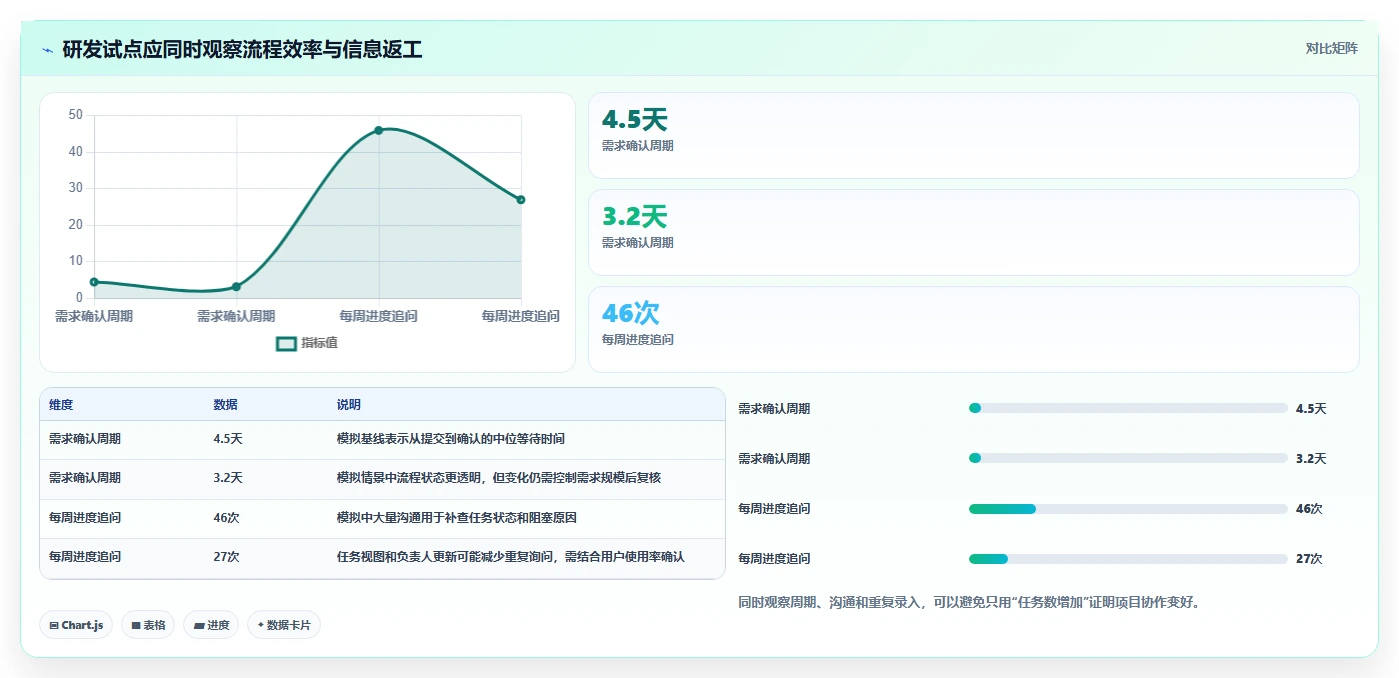Click the progress bar with value 3.2天
The width and height of the screenshot is (1399, 678).
(1128, 458)
